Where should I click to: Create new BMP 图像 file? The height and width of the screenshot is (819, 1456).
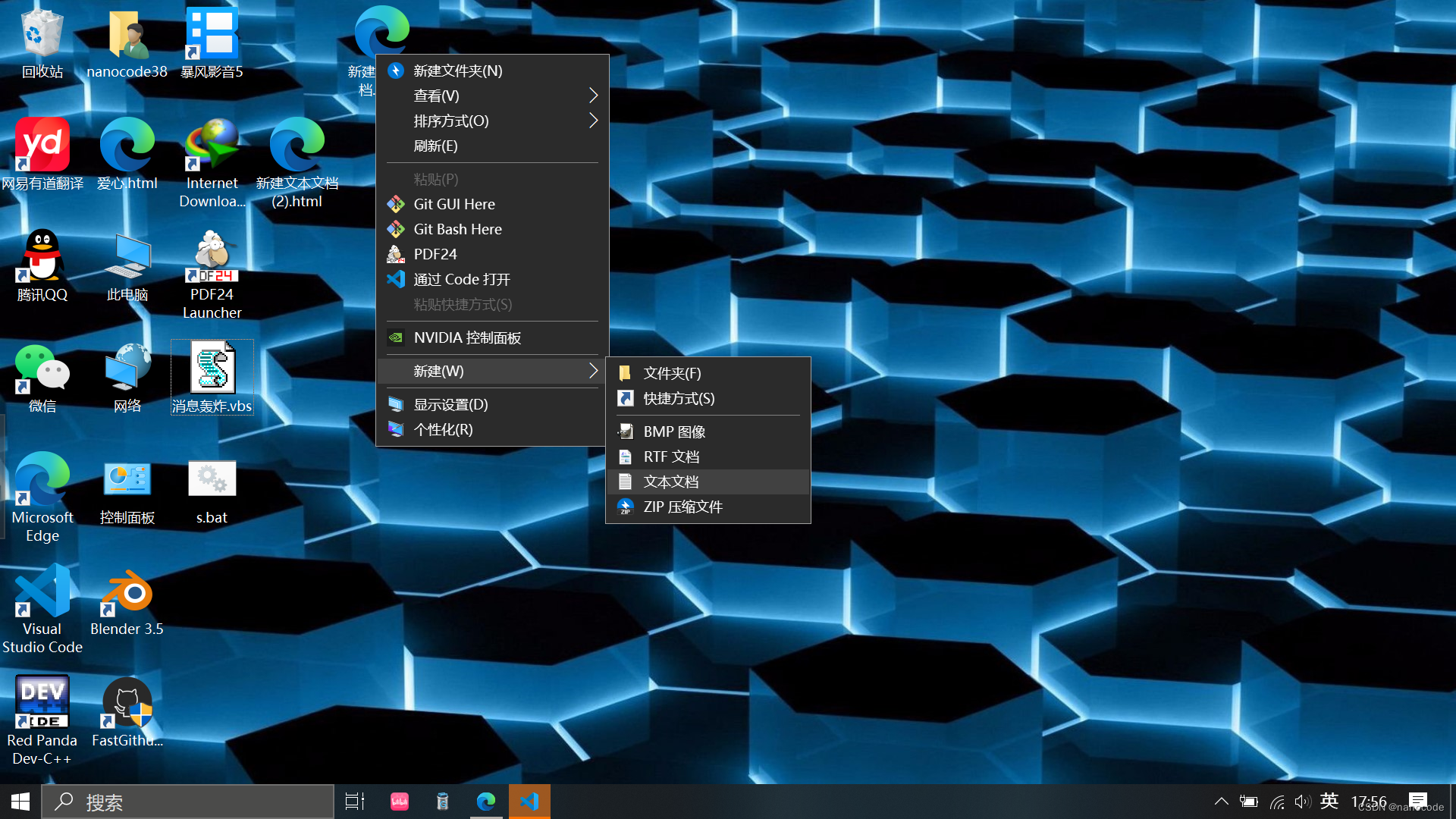pyautogui.click(x=708, y=431)
